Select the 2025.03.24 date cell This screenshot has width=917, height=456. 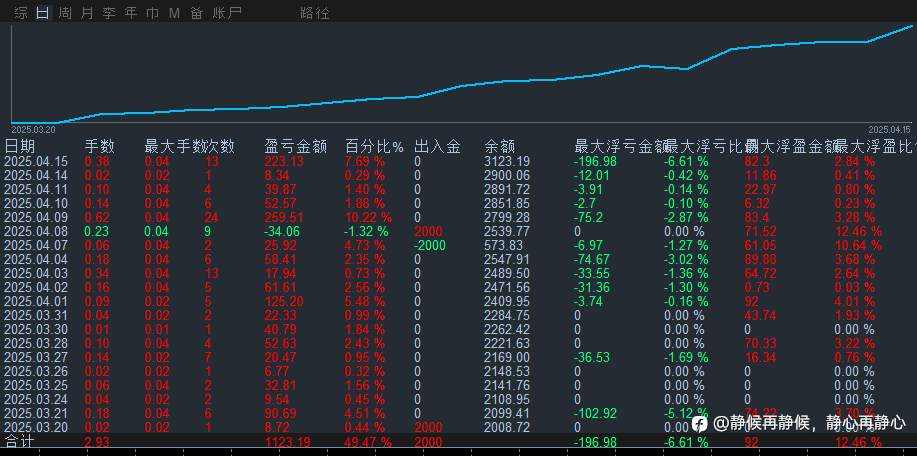point(36,399)
